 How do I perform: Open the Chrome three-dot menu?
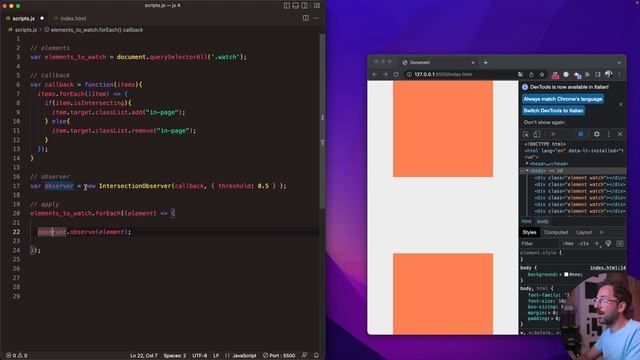619,74
